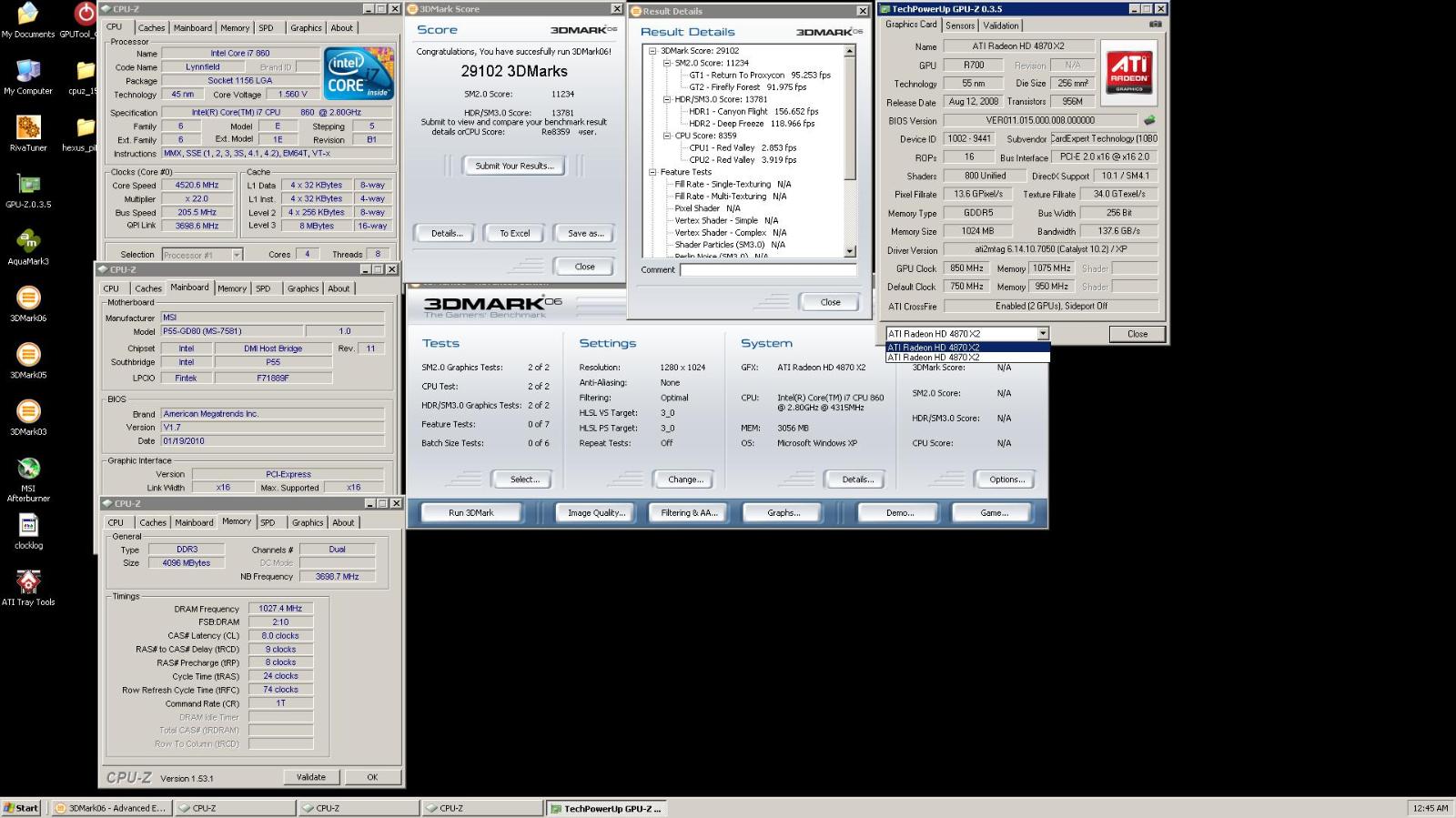Open the CPU tab in the bottom CPU-Z window
The height and width of the screenshot is (818, 1456).
(x=116, y=522)
